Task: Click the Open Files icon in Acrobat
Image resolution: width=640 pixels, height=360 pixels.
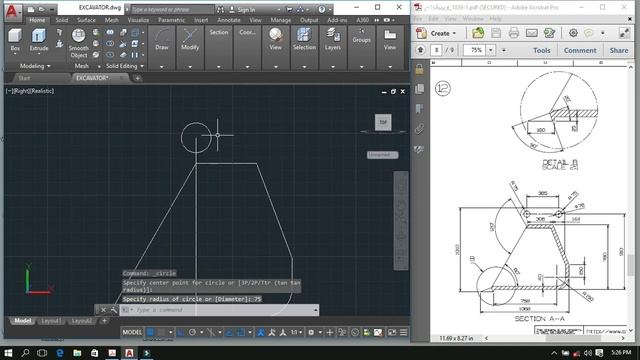Action: tap(478, 33)
